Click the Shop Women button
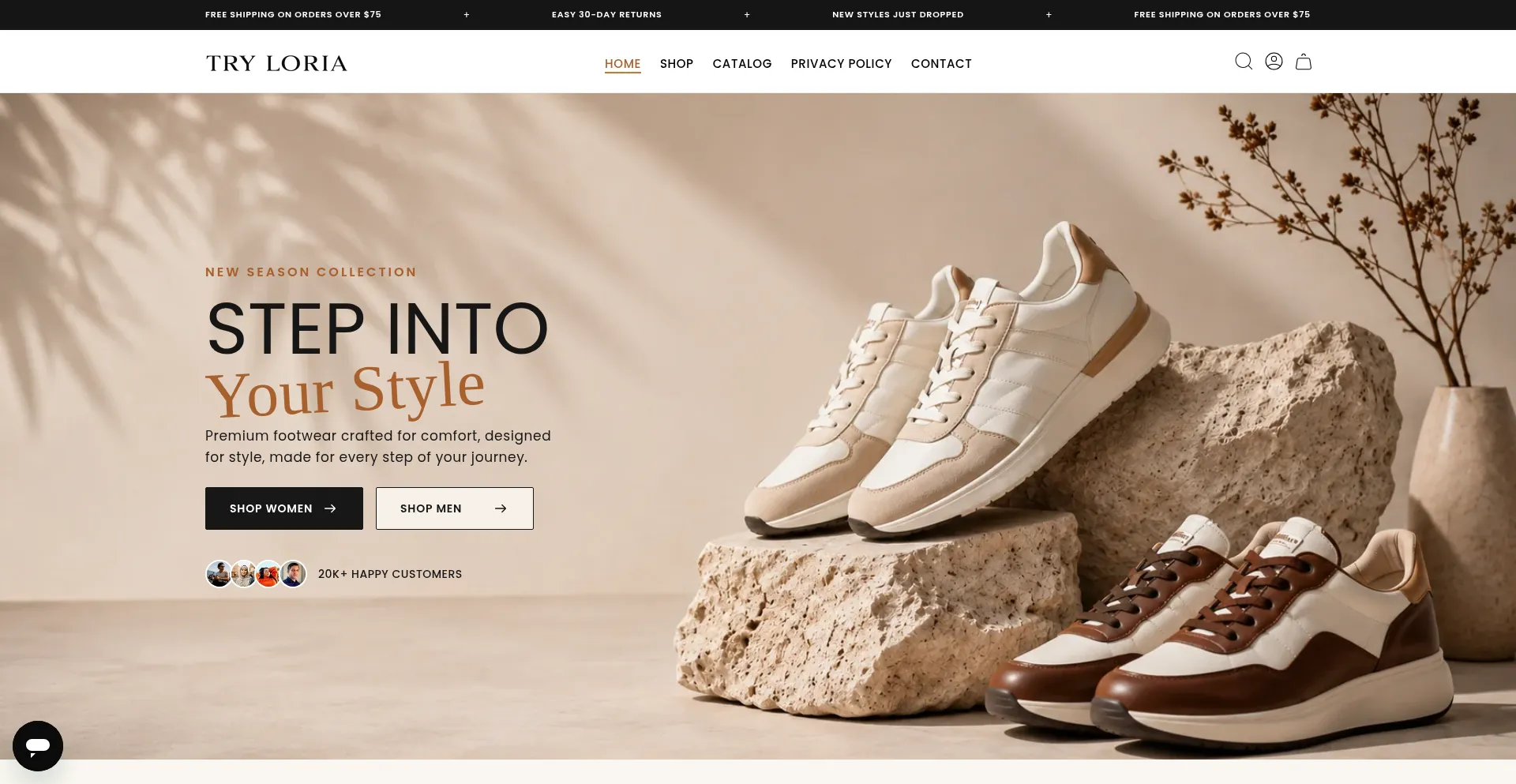This screenshot has height=784, width=1516. click(x=284, y=508)
